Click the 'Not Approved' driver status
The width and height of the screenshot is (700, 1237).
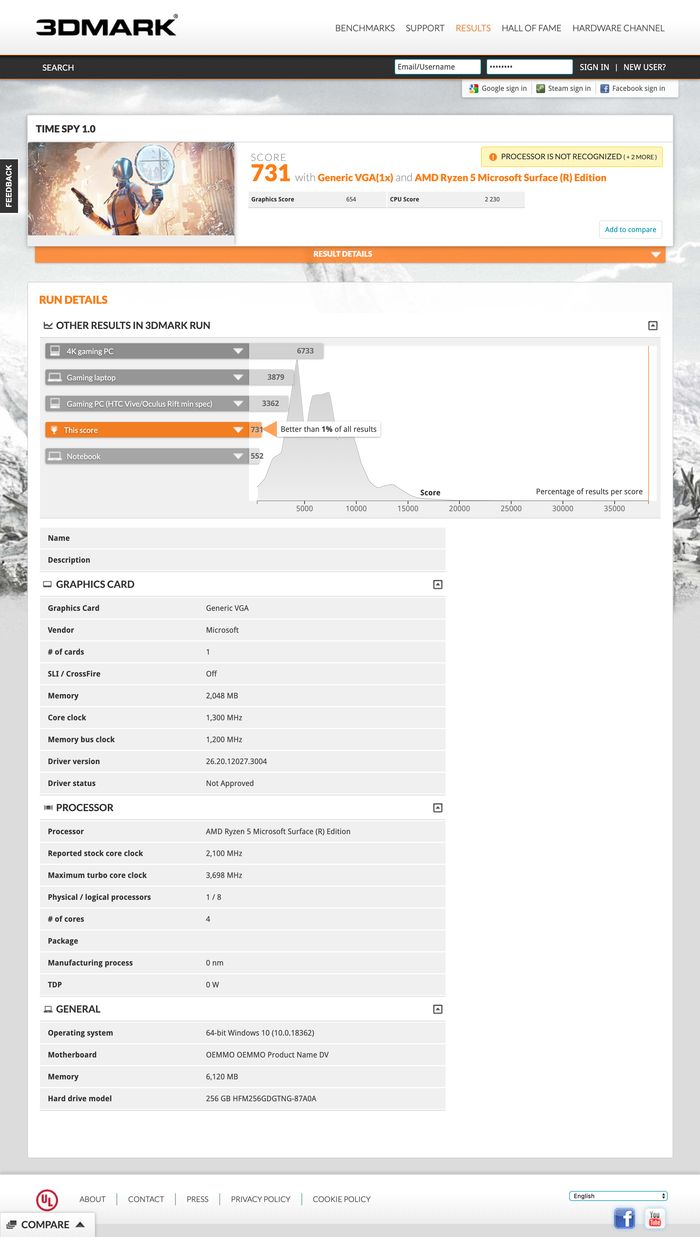point(230,784)
